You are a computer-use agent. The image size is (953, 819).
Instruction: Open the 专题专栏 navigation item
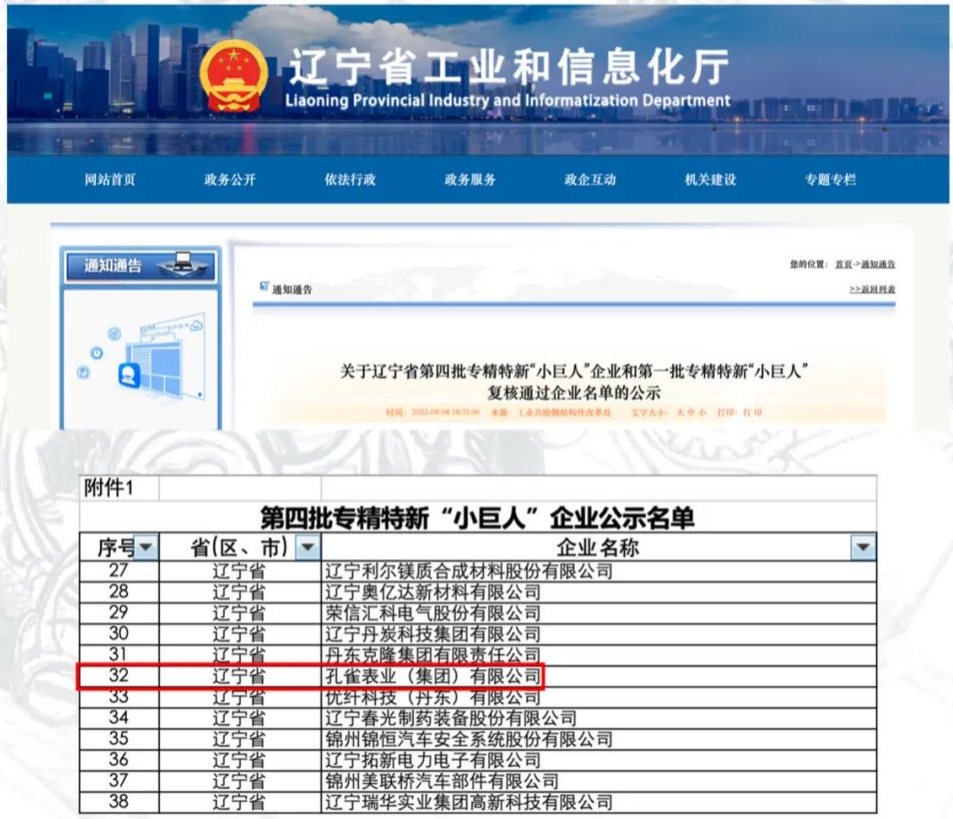pyautogui.click(x=830, y=180)
